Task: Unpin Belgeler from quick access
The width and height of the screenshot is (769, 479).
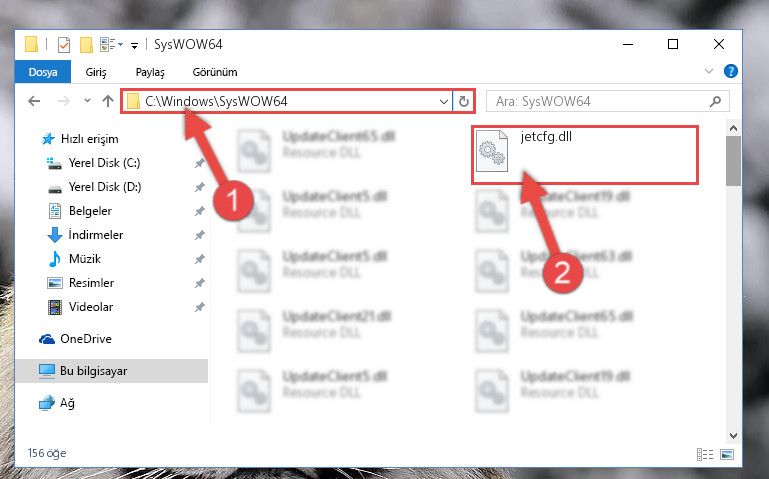Action: pyautogui.click(x=199, y=211)
